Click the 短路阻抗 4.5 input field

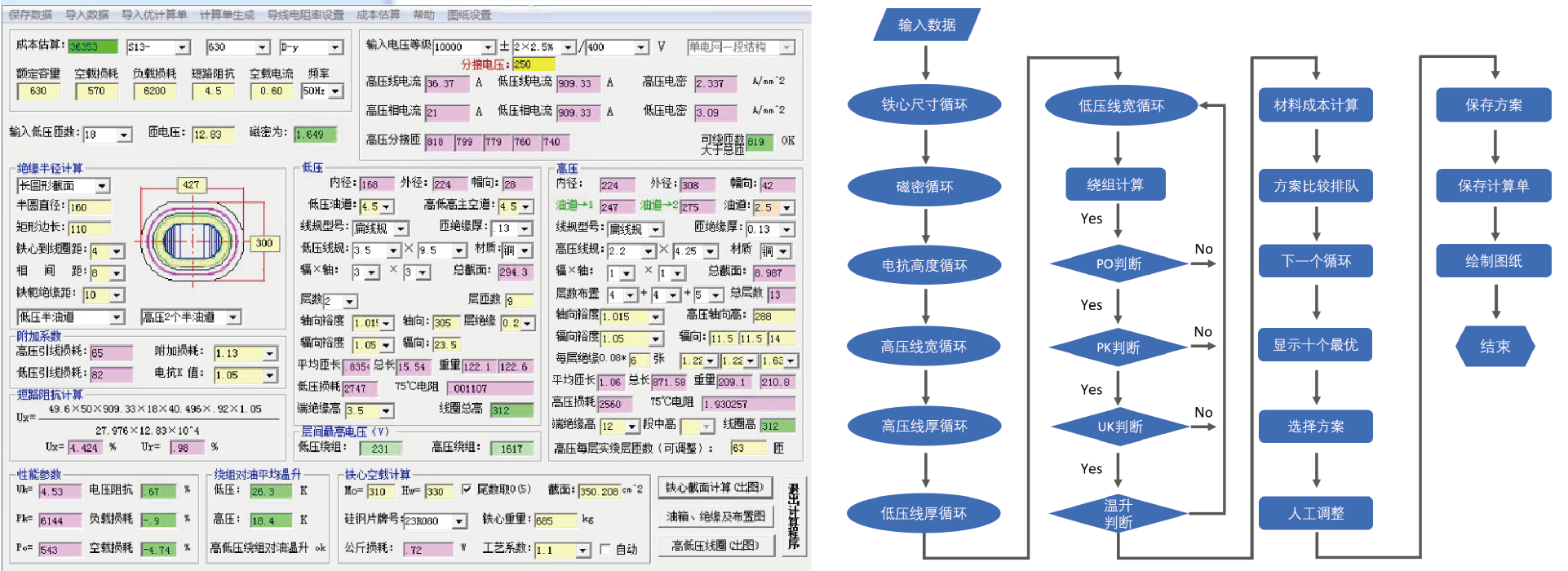(x=213, y=91)
